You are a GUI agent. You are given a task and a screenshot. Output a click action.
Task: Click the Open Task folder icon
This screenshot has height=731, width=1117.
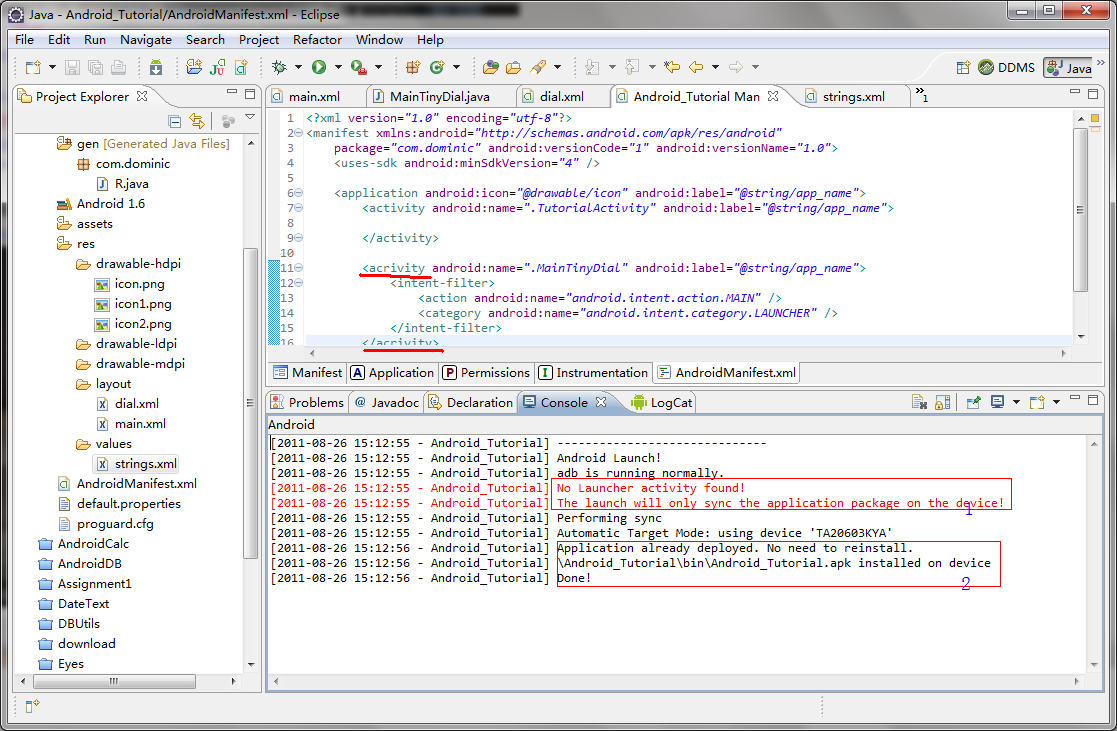[514, 67]
